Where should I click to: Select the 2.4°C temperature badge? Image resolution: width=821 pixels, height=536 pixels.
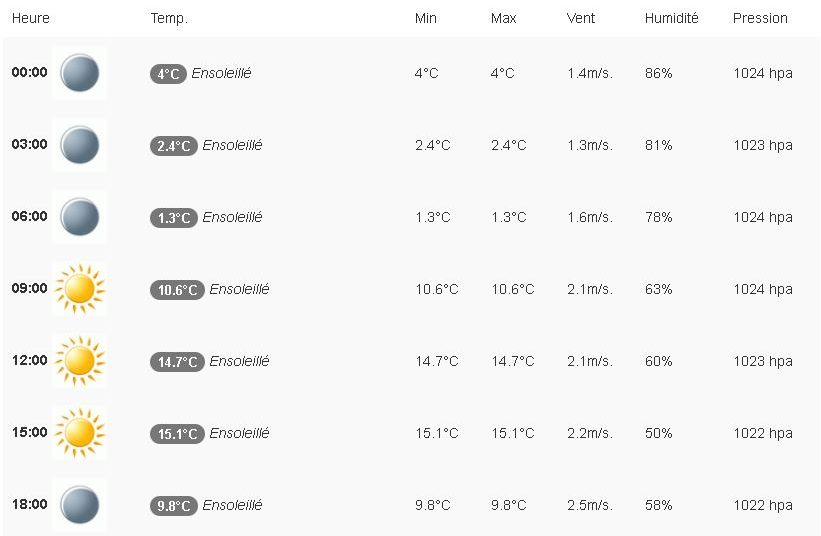173,146
